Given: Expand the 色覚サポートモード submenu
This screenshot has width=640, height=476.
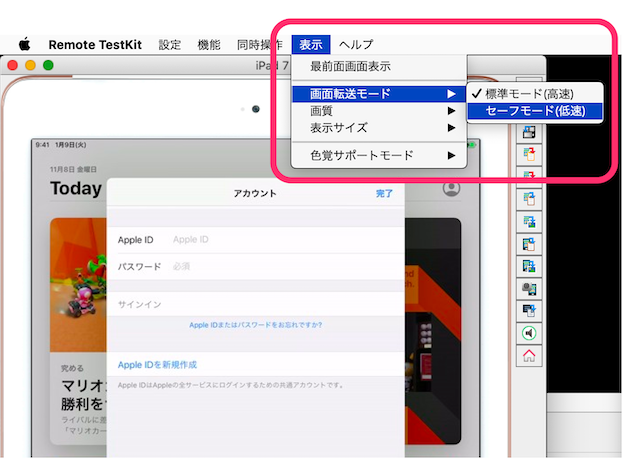Looking at the screenshot, I should pyautogui.click(x=379, y=155).
